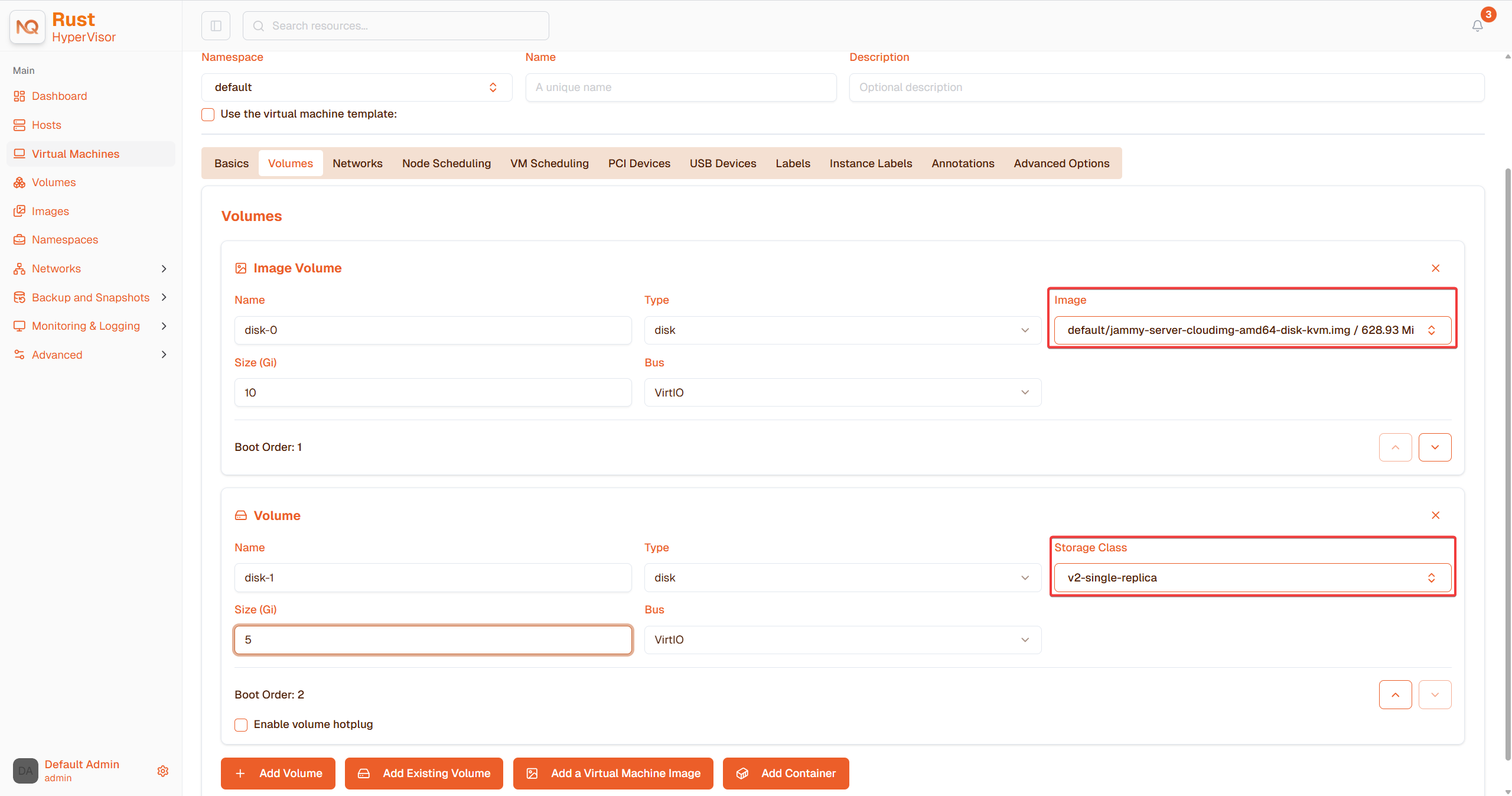1512x796 pixels.
Task: Click the admin settings gear icon
Action: (163, 771)
